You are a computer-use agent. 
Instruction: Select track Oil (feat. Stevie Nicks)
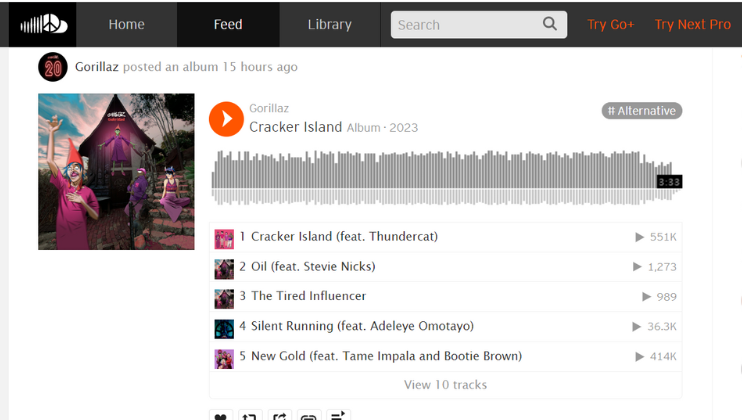click(x=445, y=267)
